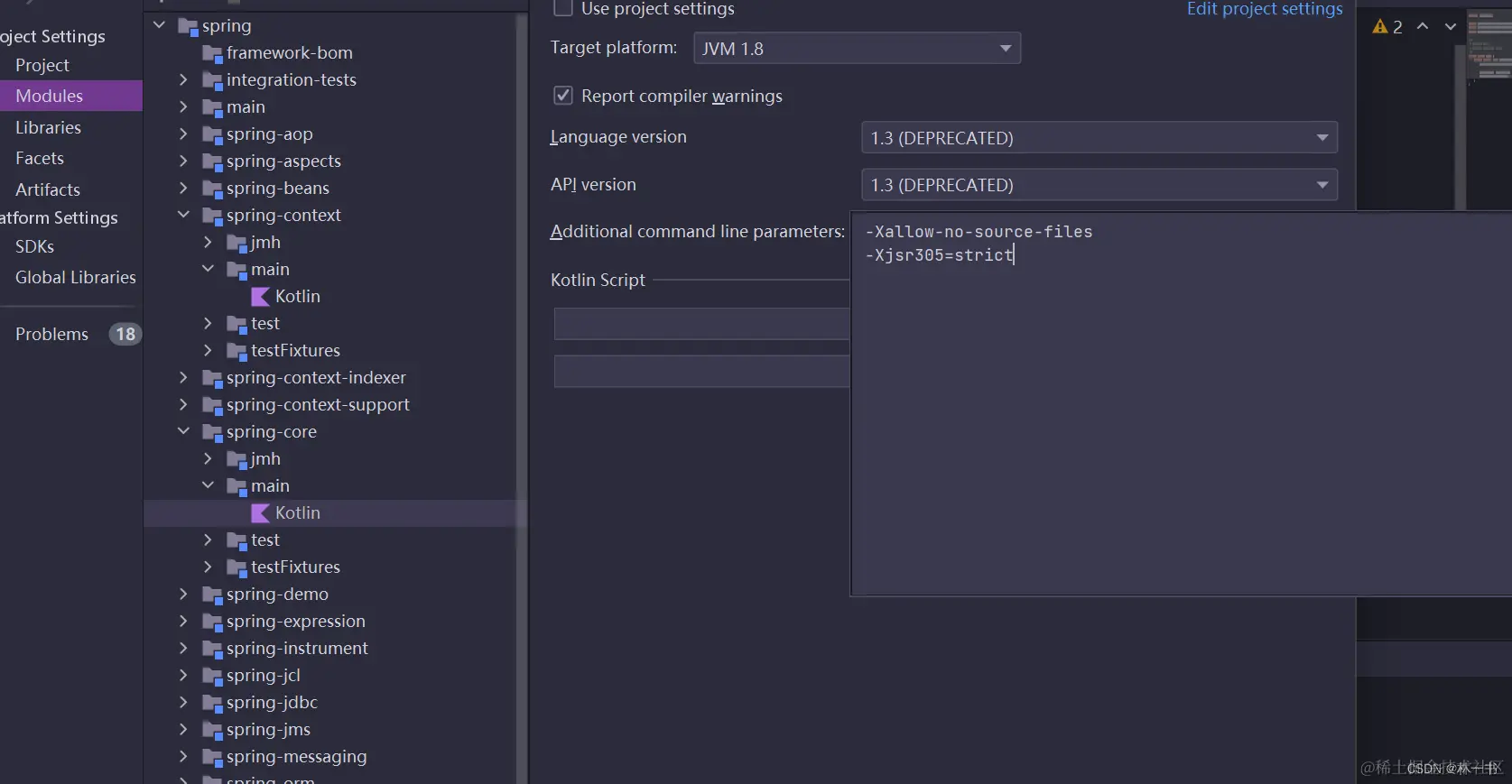Click the spring-context module folder icon
This screenshot has width=1512, height=784.
[x=212, y=216]
